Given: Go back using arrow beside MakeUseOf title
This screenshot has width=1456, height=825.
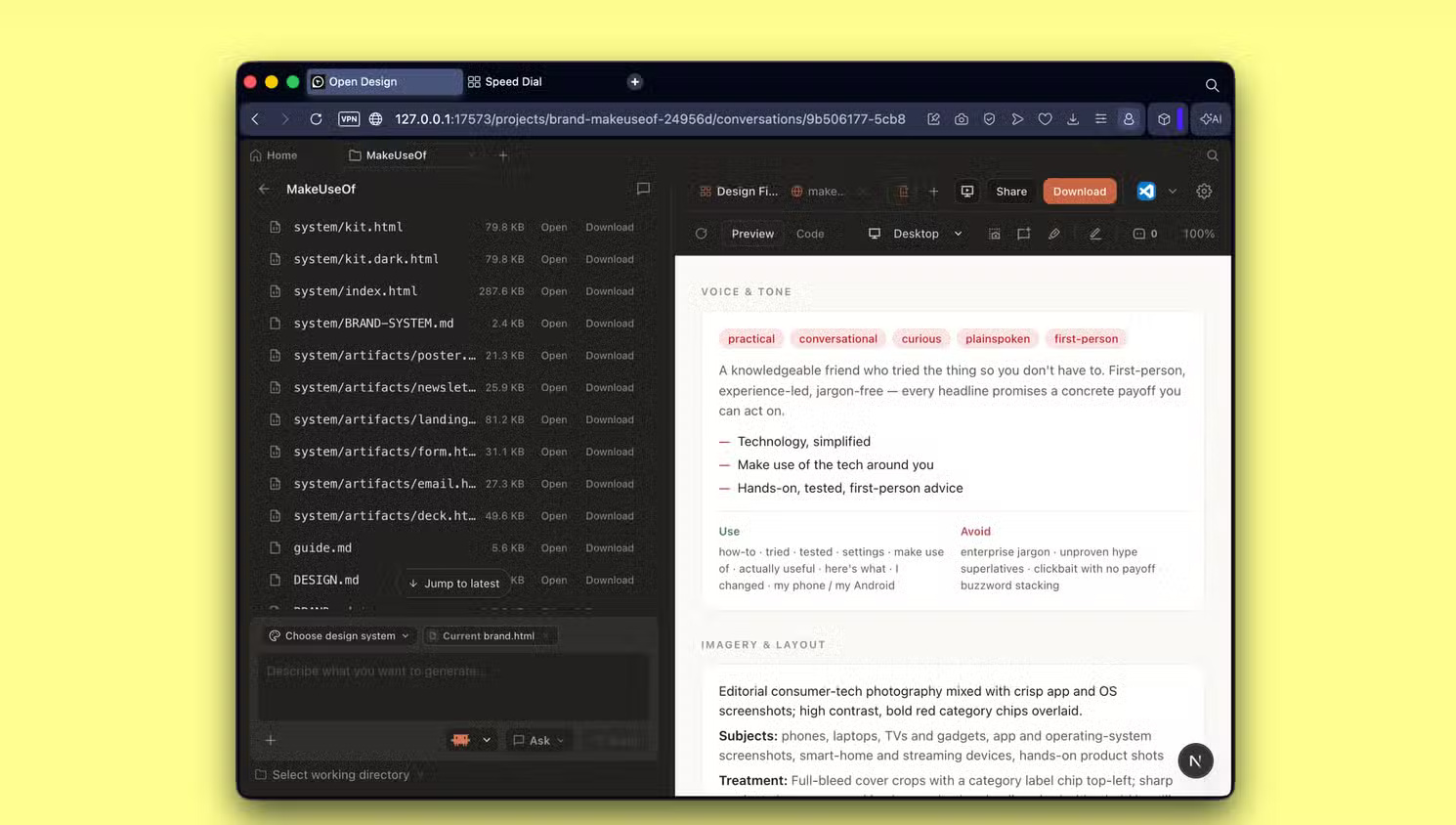Looking at the screenshot, I should pyautogui.click(x=264, y=189).
